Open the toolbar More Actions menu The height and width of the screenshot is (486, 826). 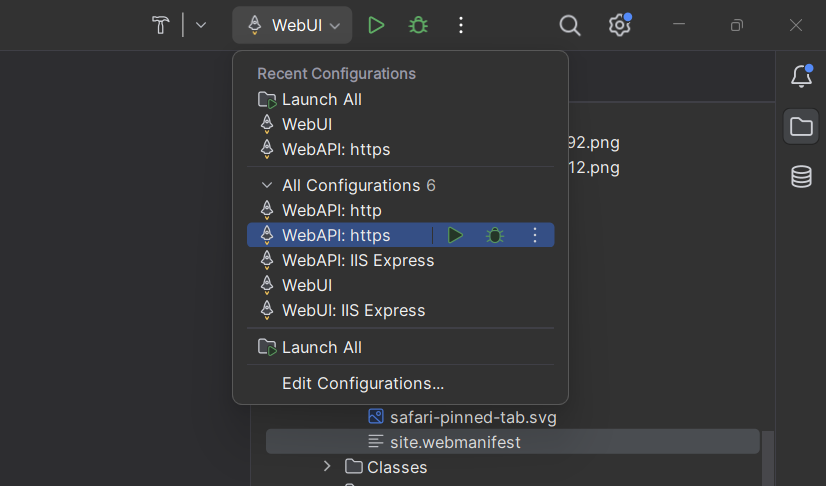coord(460,25)
